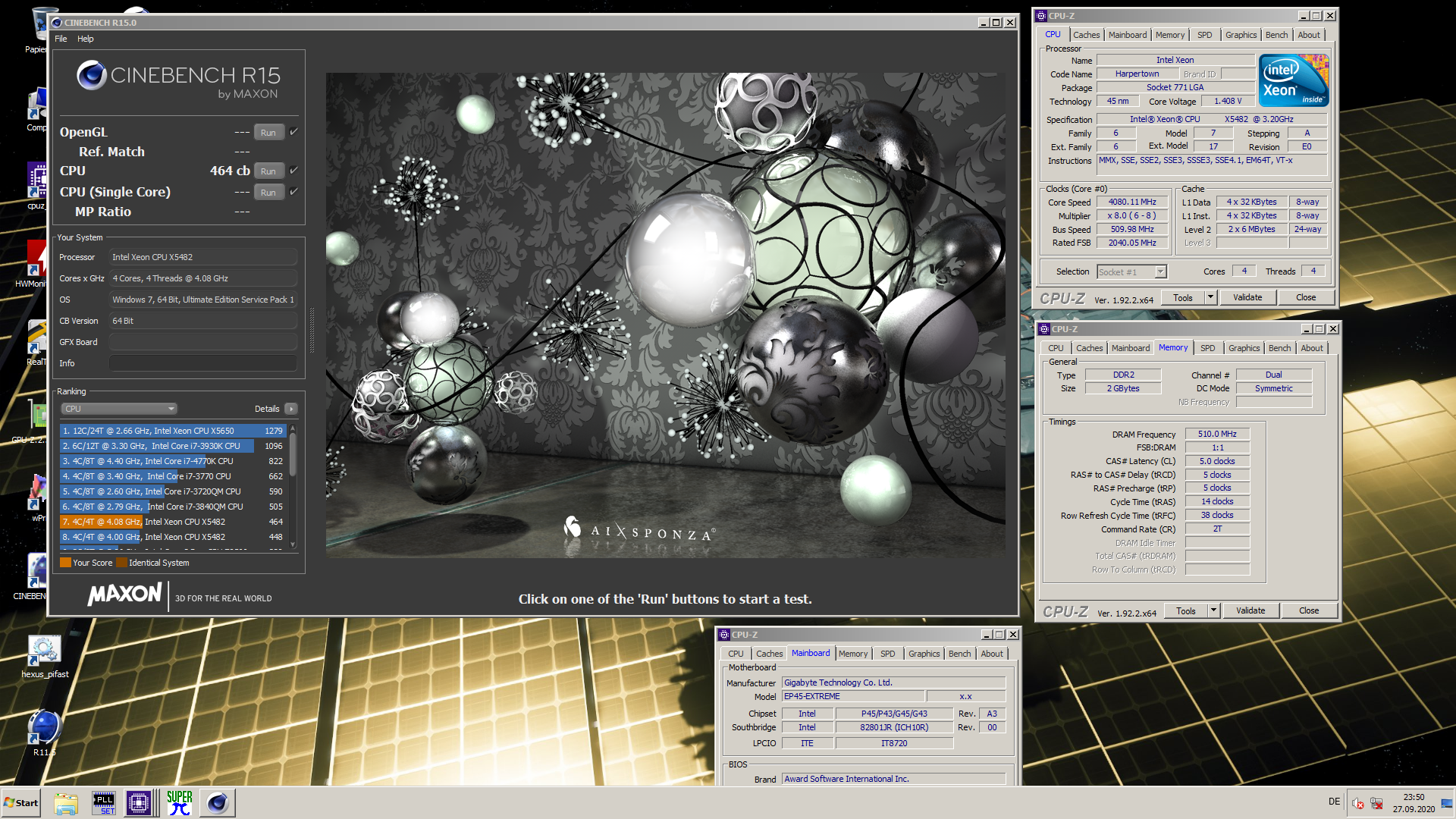1456x819 pixels.
Task: Click the ranking list scrollbar thumb
Action: (293, 455)
